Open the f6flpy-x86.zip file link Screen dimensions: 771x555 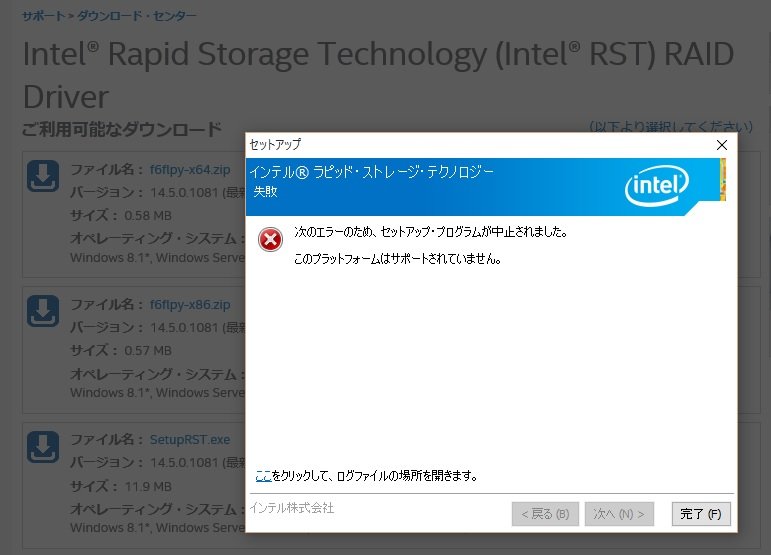point(190,304)
